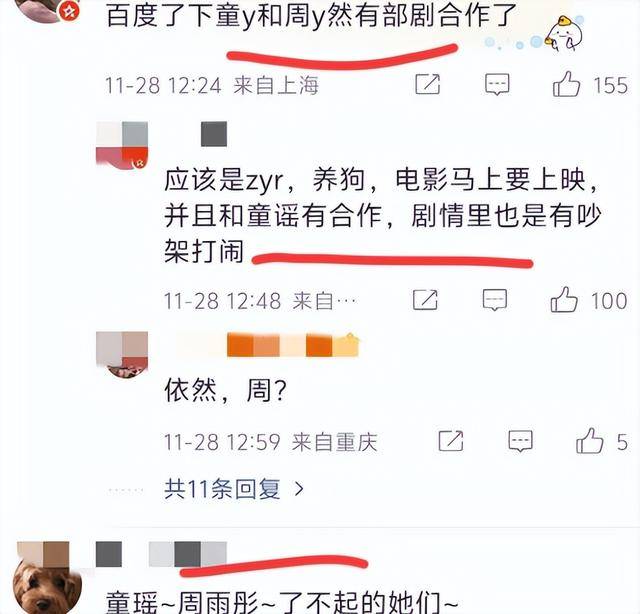Click the reply icon on 12:24 comment
This screenshot has height=614, width=640.
tap(497, 85)
